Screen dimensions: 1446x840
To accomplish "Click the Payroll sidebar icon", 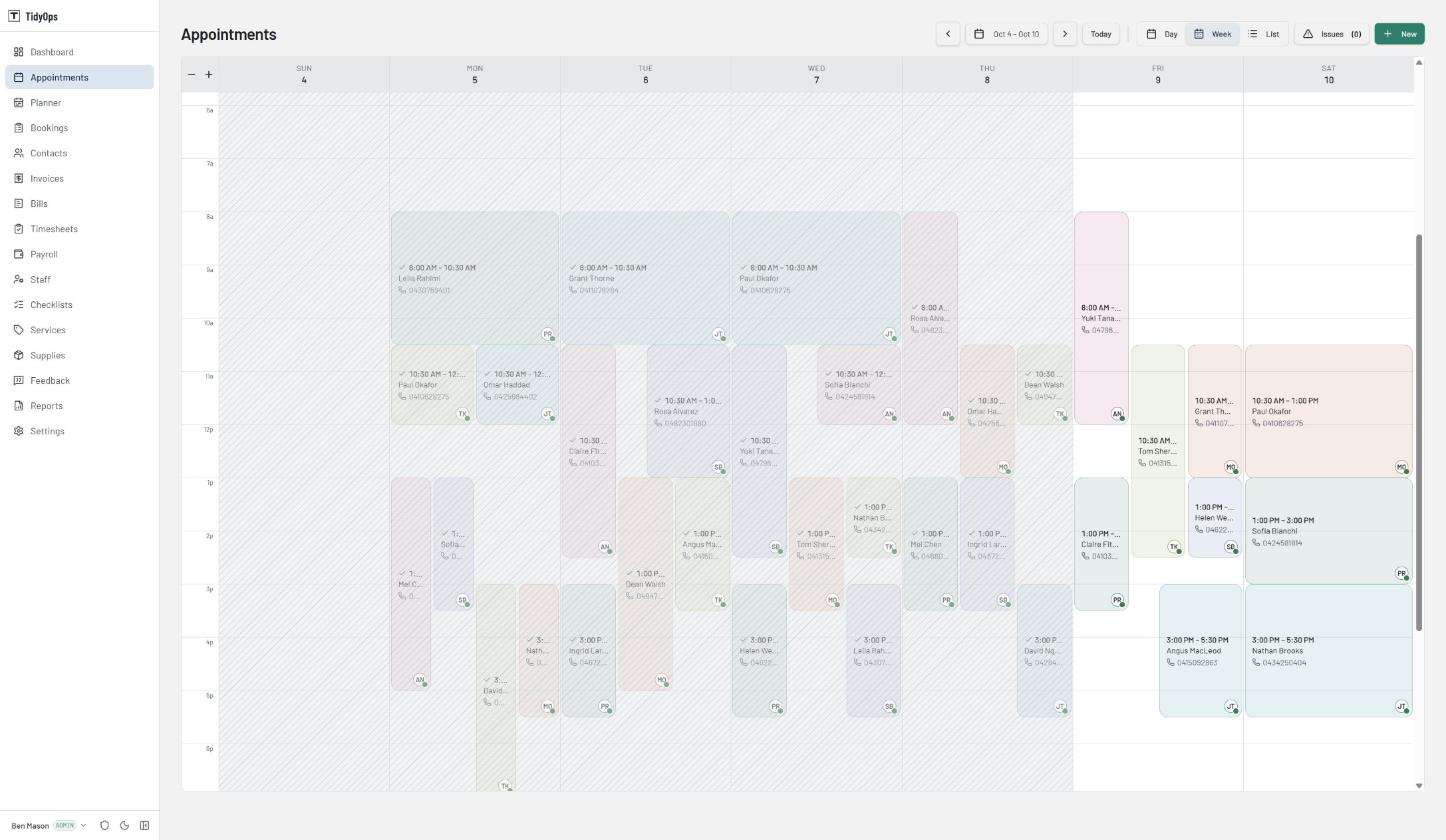I will [19, 254].
